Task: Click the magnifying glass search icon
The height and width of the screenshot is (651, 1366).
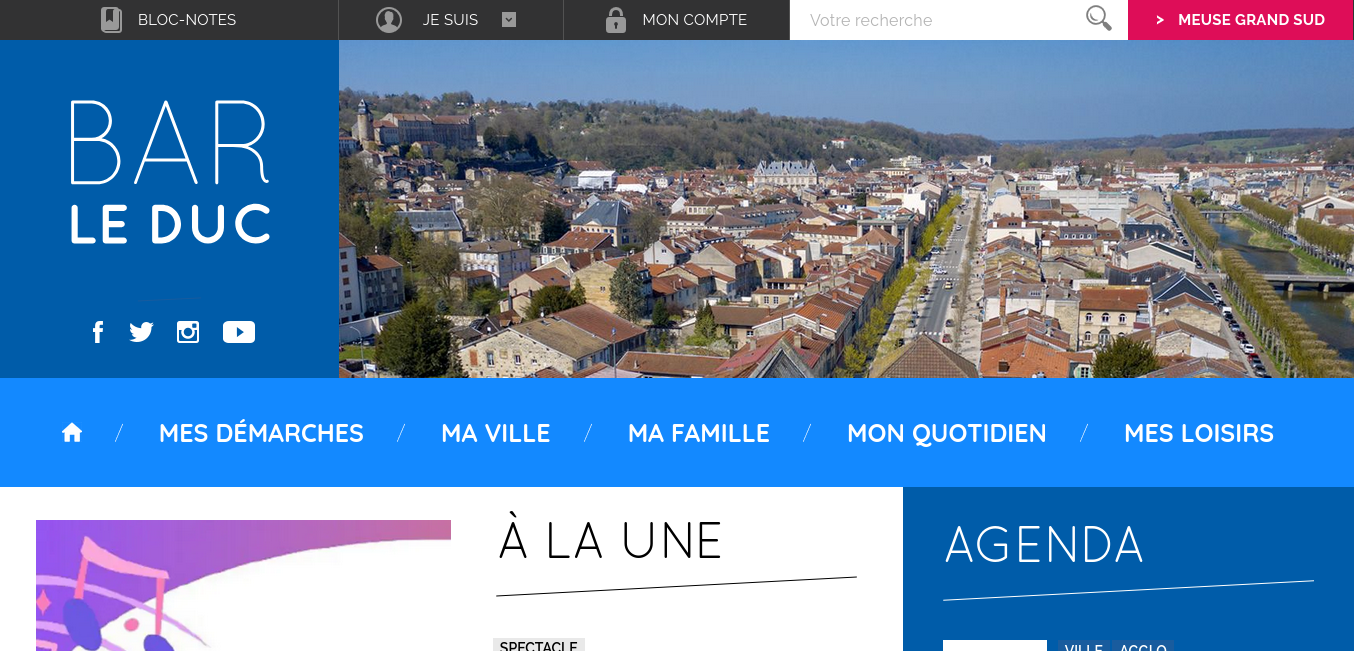Action: pos(1099,19)
